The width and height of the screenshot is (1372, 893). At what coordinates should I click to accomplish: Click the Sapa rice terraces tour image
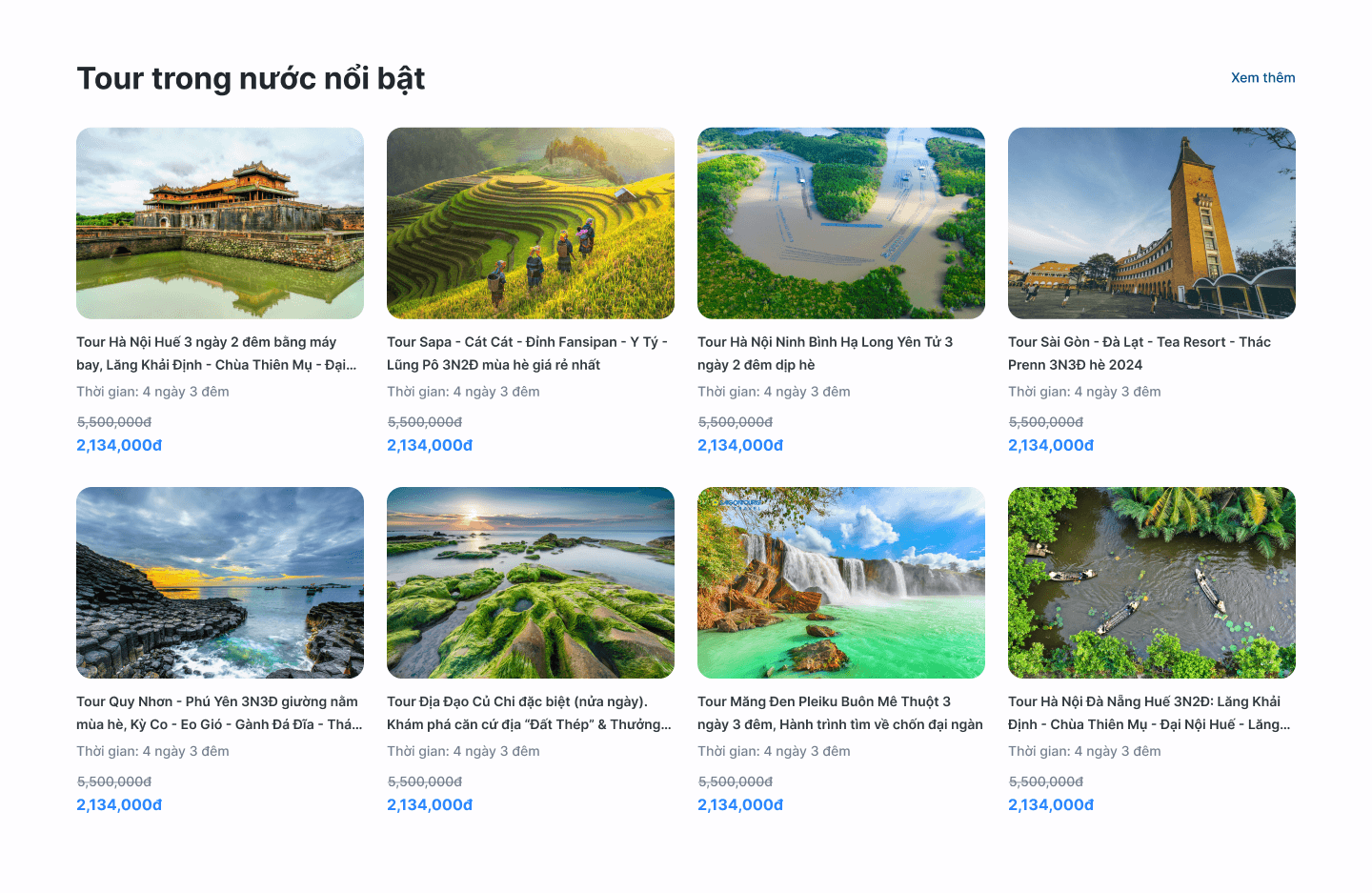pos(531,223)
